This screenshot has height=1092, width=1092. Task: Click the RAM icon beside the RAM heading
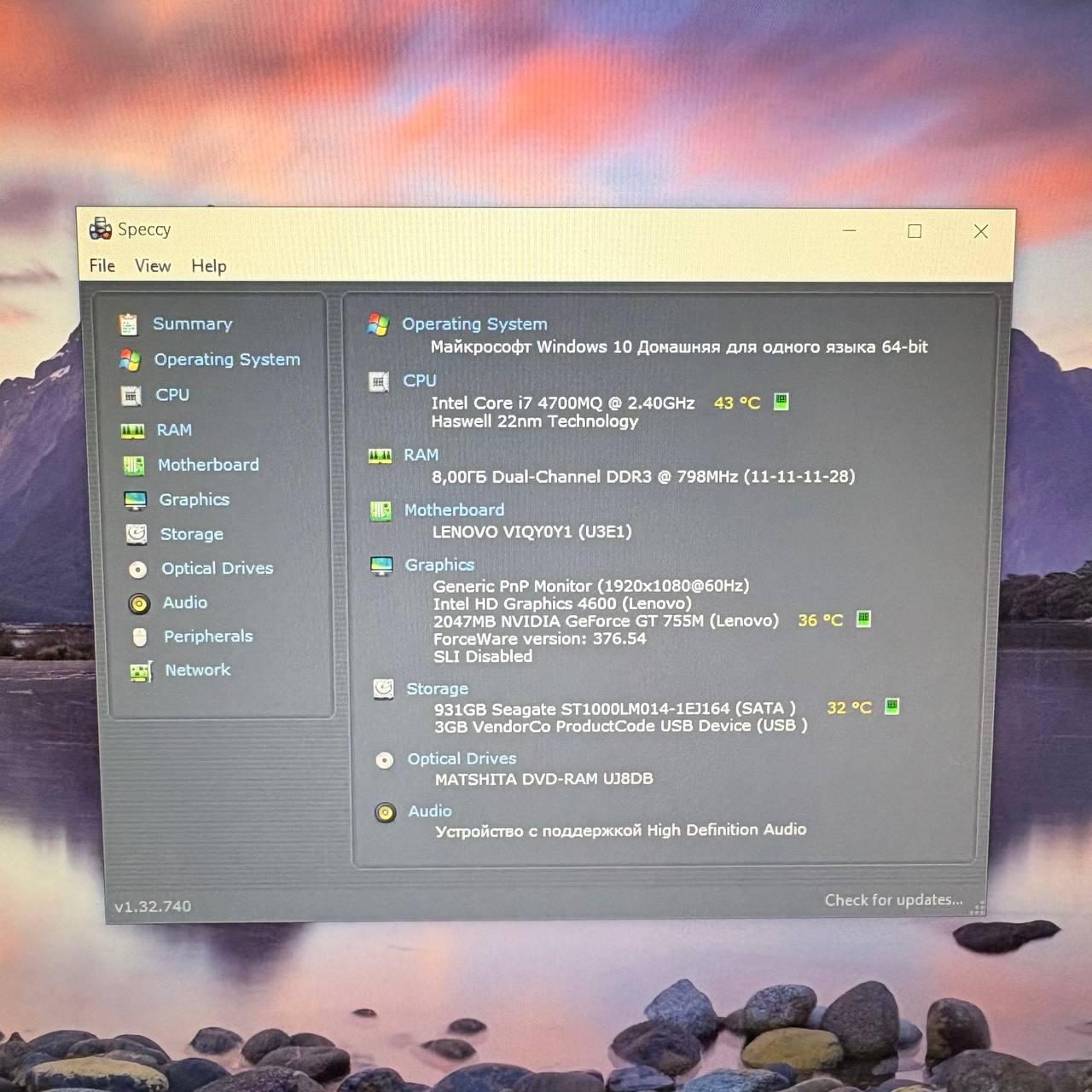pos(380,456)
